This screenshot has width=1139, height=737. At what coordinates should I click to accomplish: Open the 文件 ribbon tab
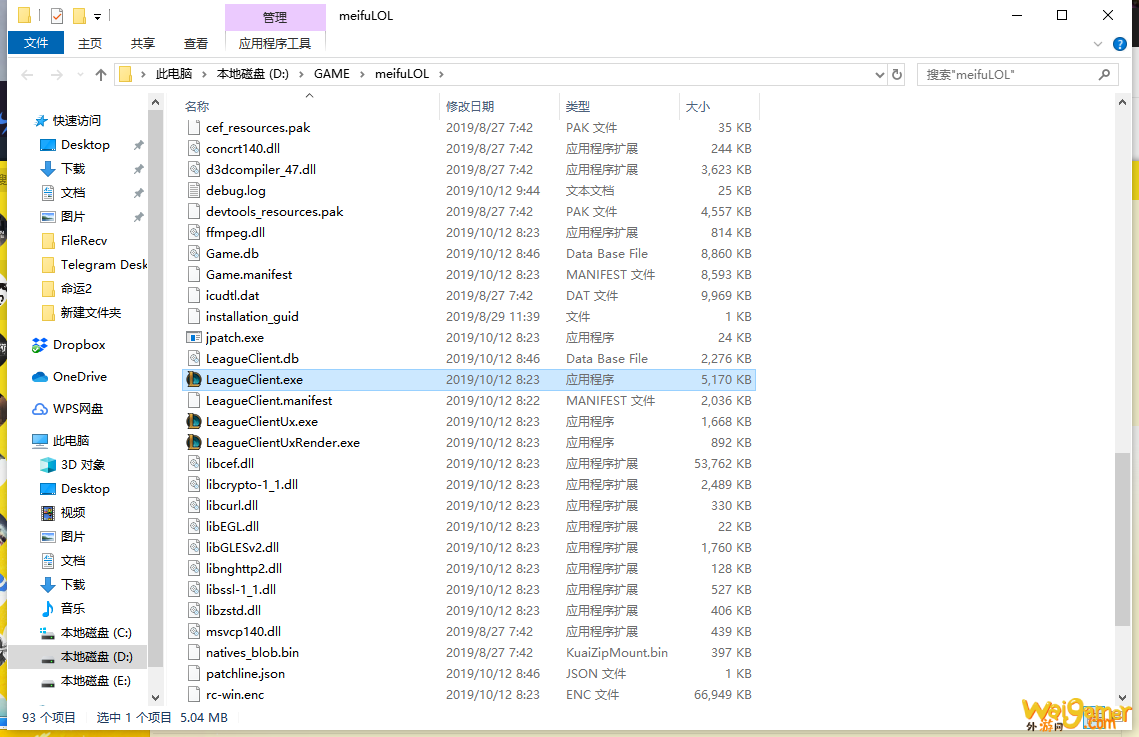pos(36,43)
